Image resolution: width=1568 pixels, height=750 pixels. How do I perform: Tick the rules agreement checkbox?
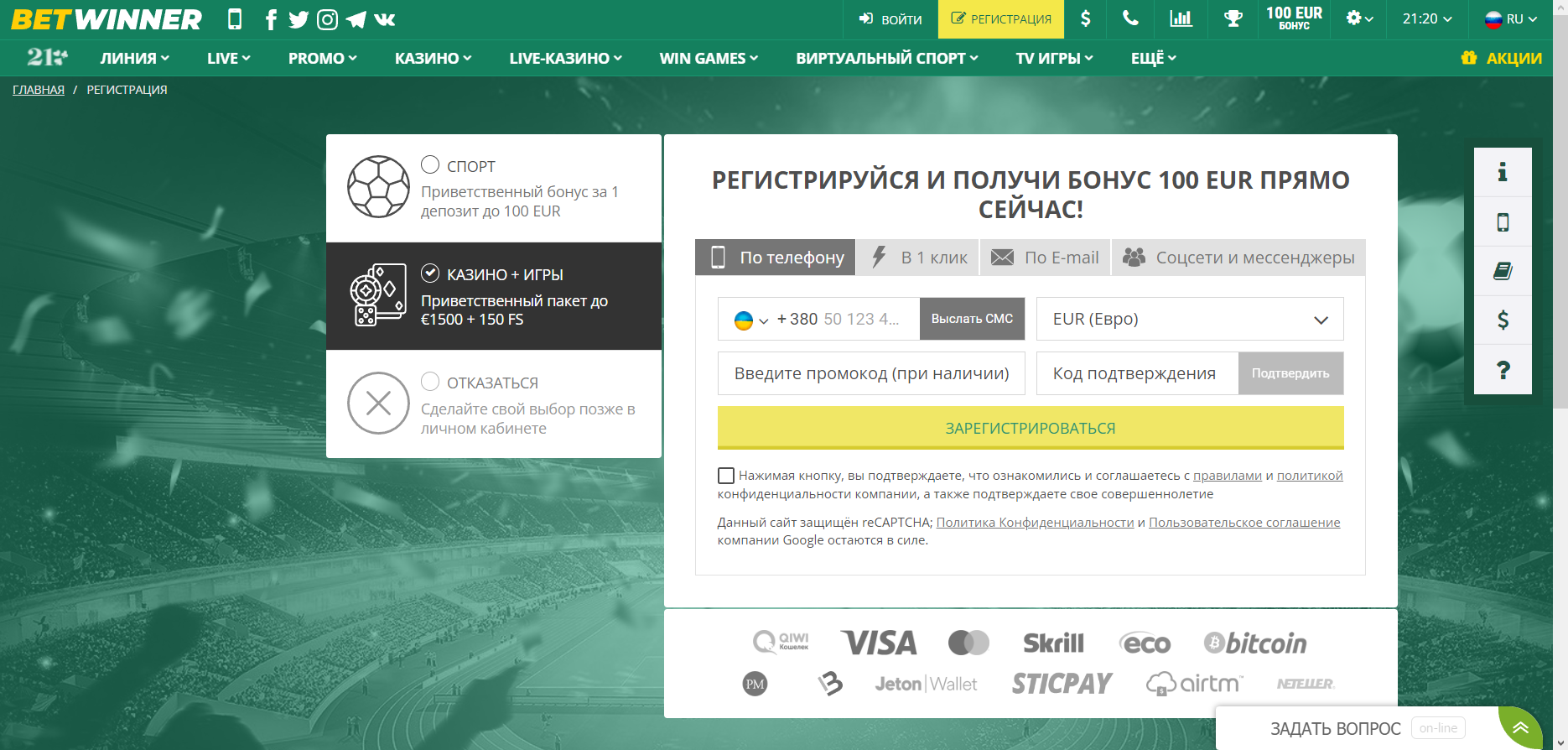[726, 476]
